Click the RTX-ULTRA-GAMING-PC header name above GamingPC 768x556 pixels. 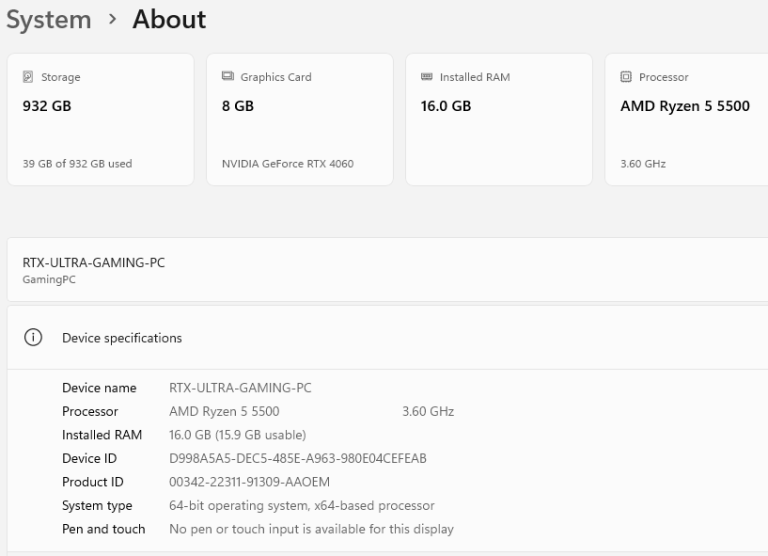coord(94,263)
